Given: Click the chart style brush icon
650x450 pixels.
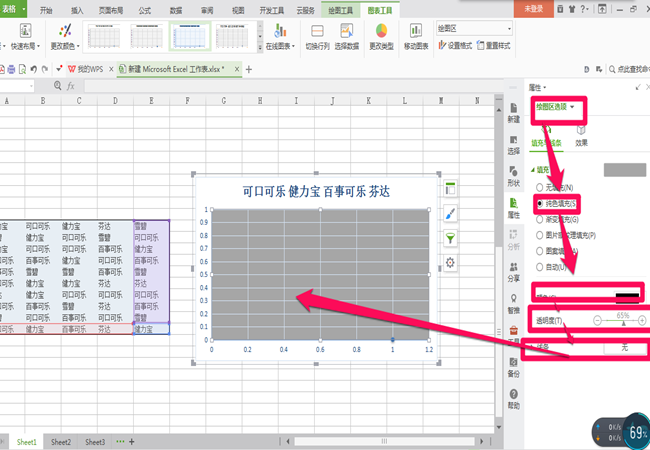Looking at the screenshot, I should 450,214.
